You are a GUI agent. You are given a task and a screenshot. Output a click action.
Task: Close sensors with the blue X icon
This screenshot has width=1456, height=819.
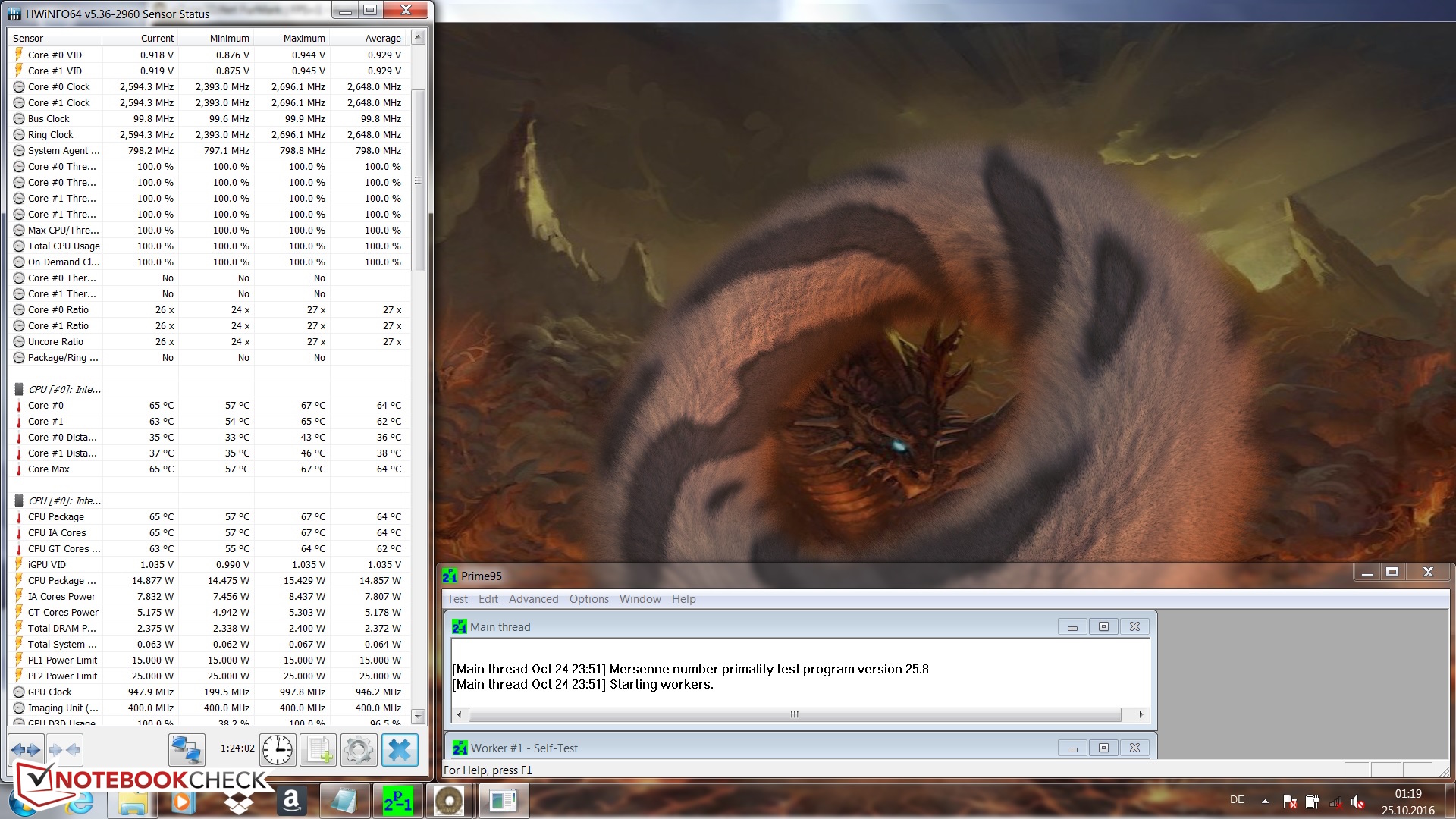click(x=400, y=749)
